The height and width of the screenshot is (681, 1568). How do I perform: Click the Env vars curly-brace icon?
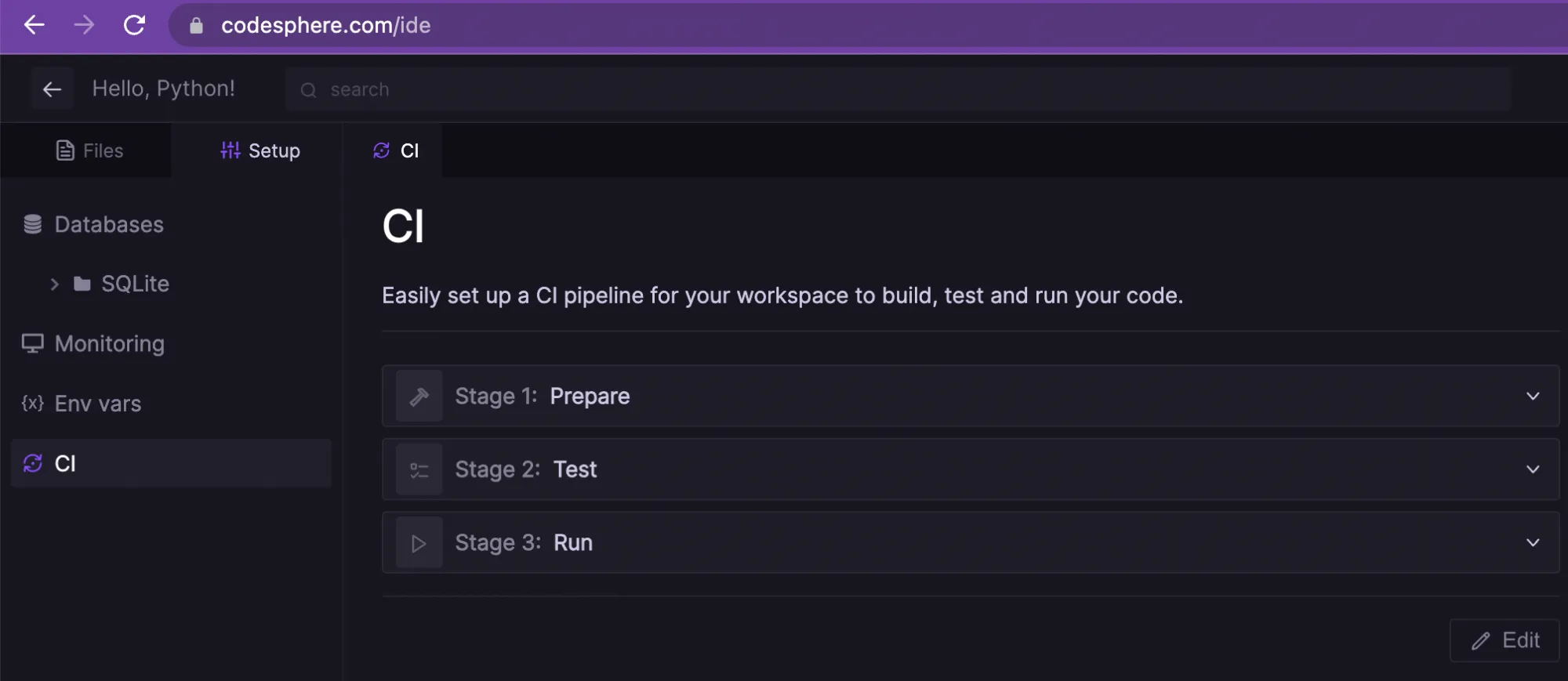(x=31, y=403)
